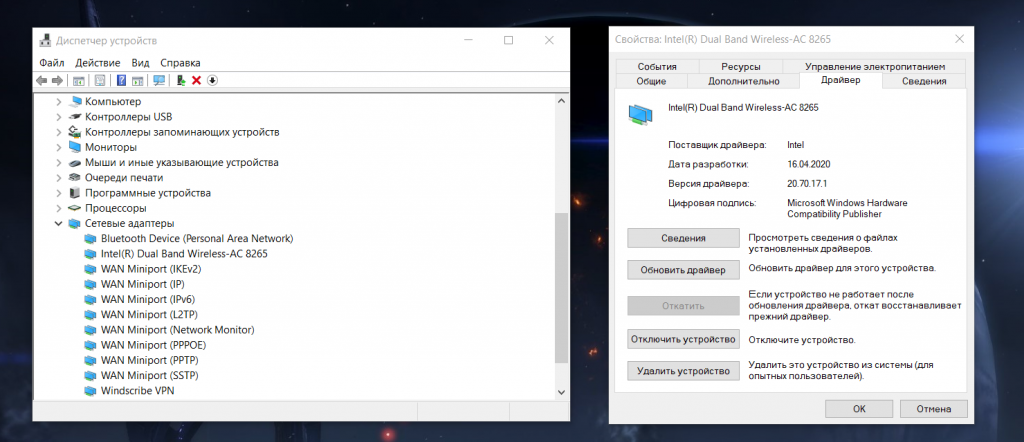This screenshot has width=1024, height=442.
Task: Scan for hardware changes monitor icon
Action: 159,80
